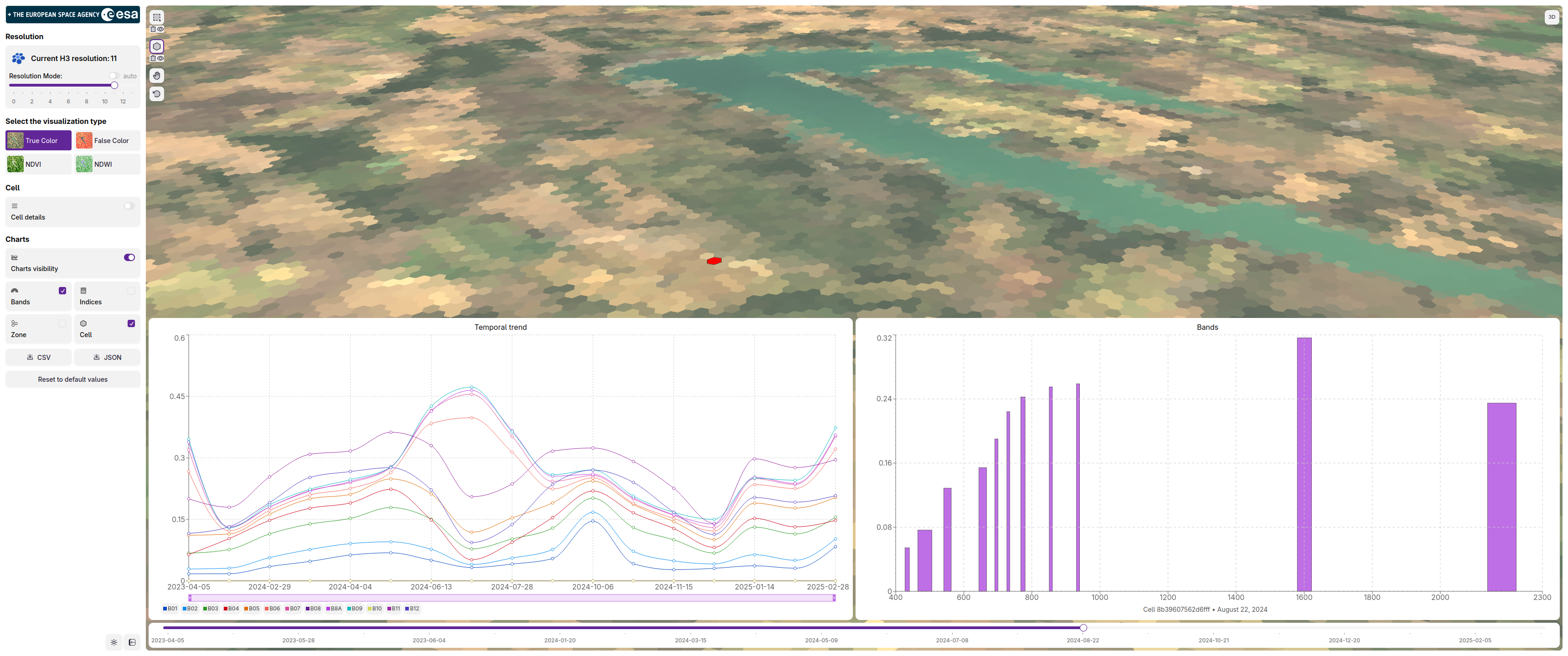Click Reset to default values
The width and height of the screenshot is (1568, 656).
[x=72, y=379]
